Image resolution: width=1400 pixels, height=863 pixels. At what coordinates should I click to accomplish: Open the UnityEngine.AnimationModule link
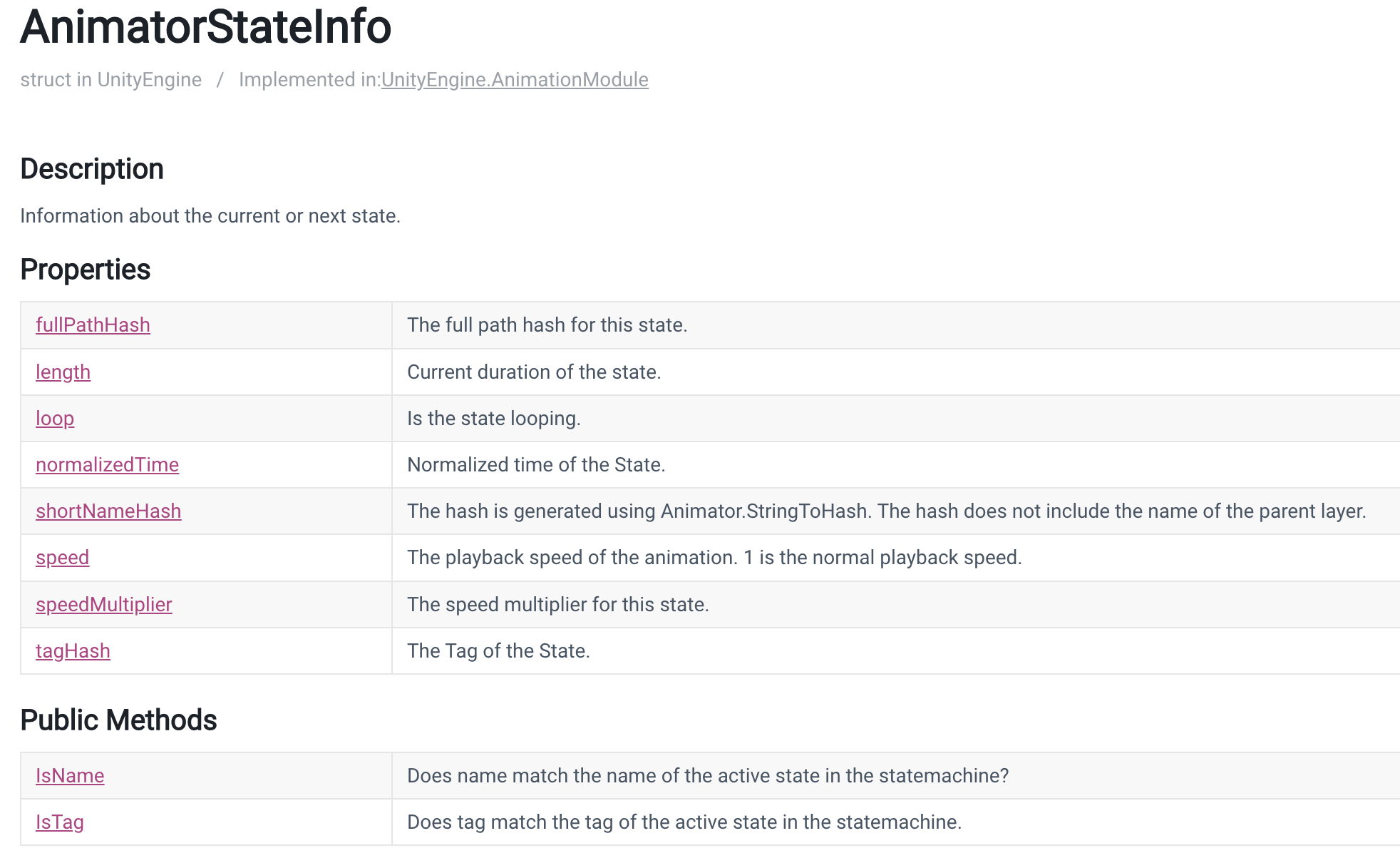515,80
